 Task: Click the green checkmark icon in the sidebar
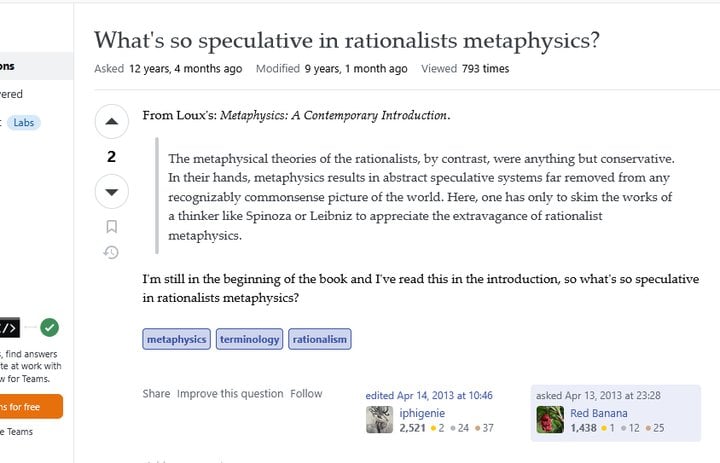[x=50, y=327]
